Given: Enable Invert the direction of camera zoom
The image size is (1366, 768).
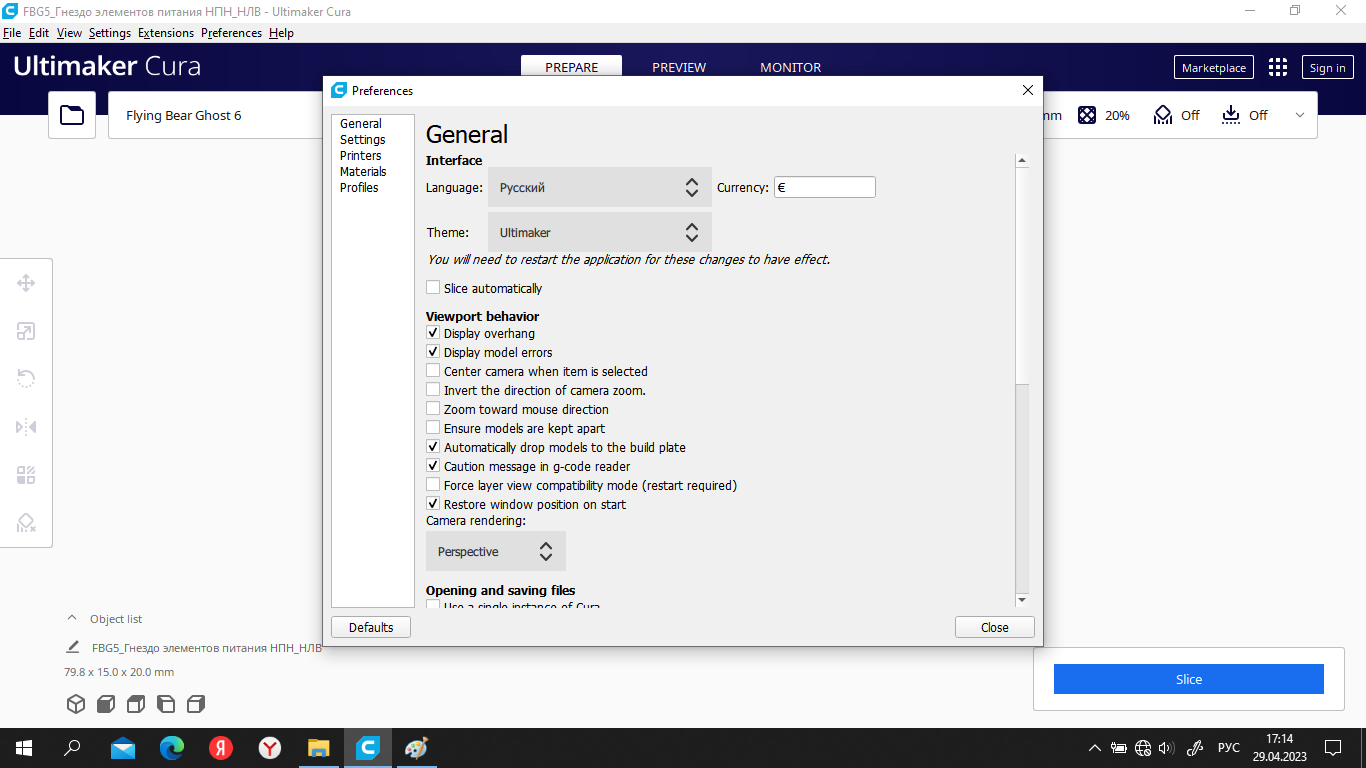Looking at the screenshot, I should (x=433, y=390).
